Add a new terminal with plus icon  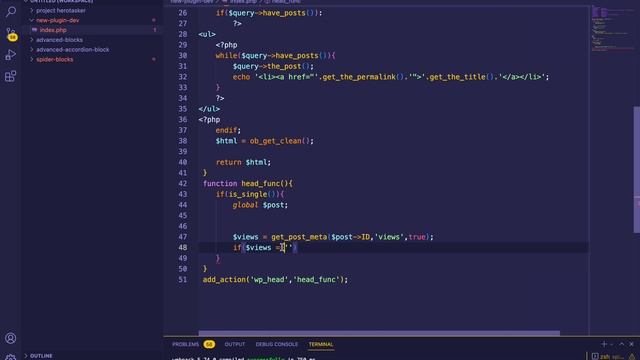click(604, 344)
